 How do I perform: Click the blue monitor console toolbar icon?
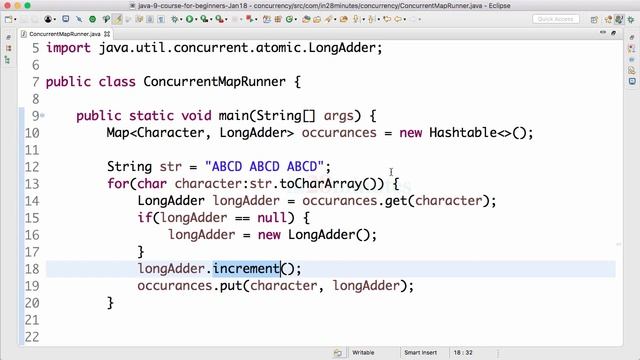click(66, 19)
